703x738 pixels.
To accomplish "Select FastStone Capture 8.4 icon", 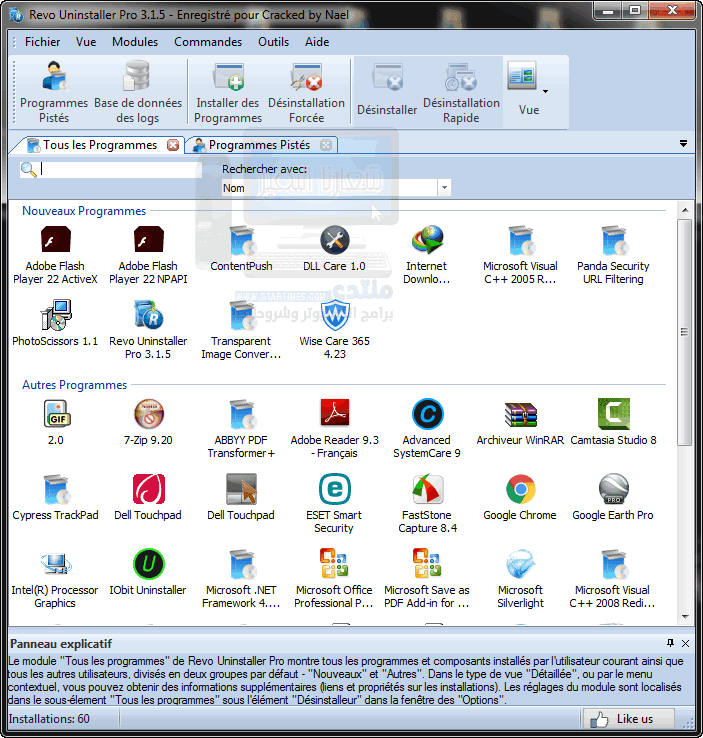I will pos(427,504).
